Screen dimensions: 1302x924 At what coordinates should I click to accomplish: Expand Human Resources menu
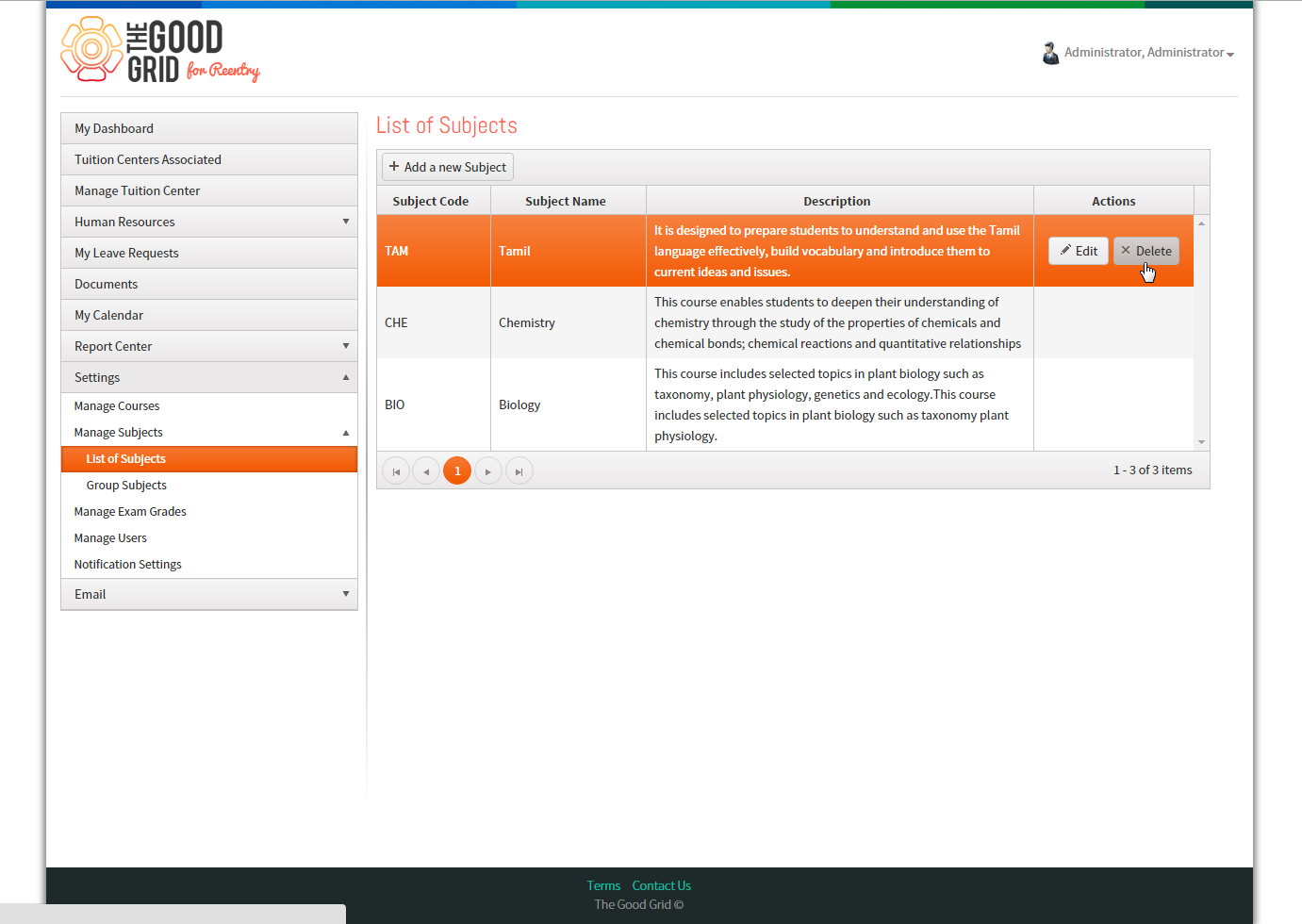tap(209, 222)
